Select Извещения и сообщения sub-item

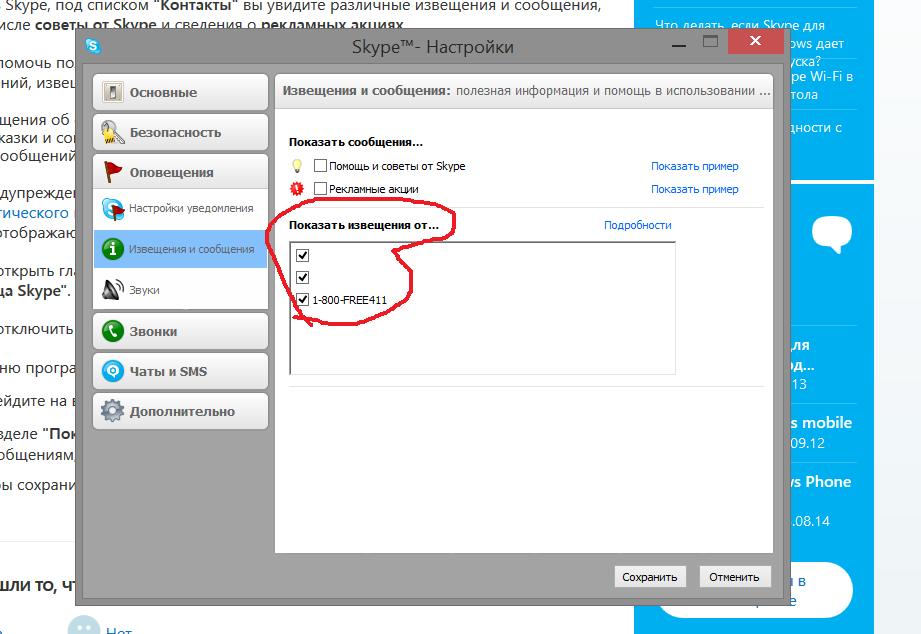(x=180, y=249)
